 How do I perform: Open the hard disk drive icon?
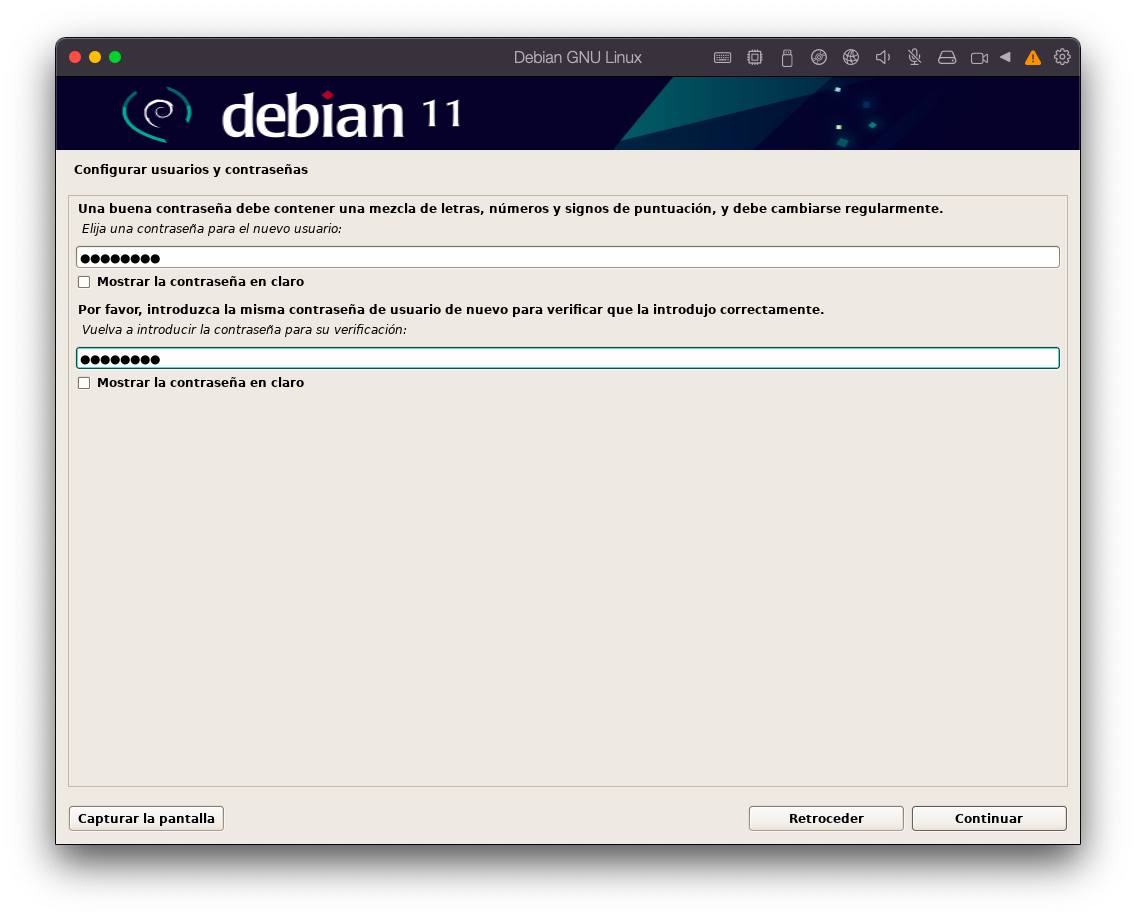click(946, 58)
